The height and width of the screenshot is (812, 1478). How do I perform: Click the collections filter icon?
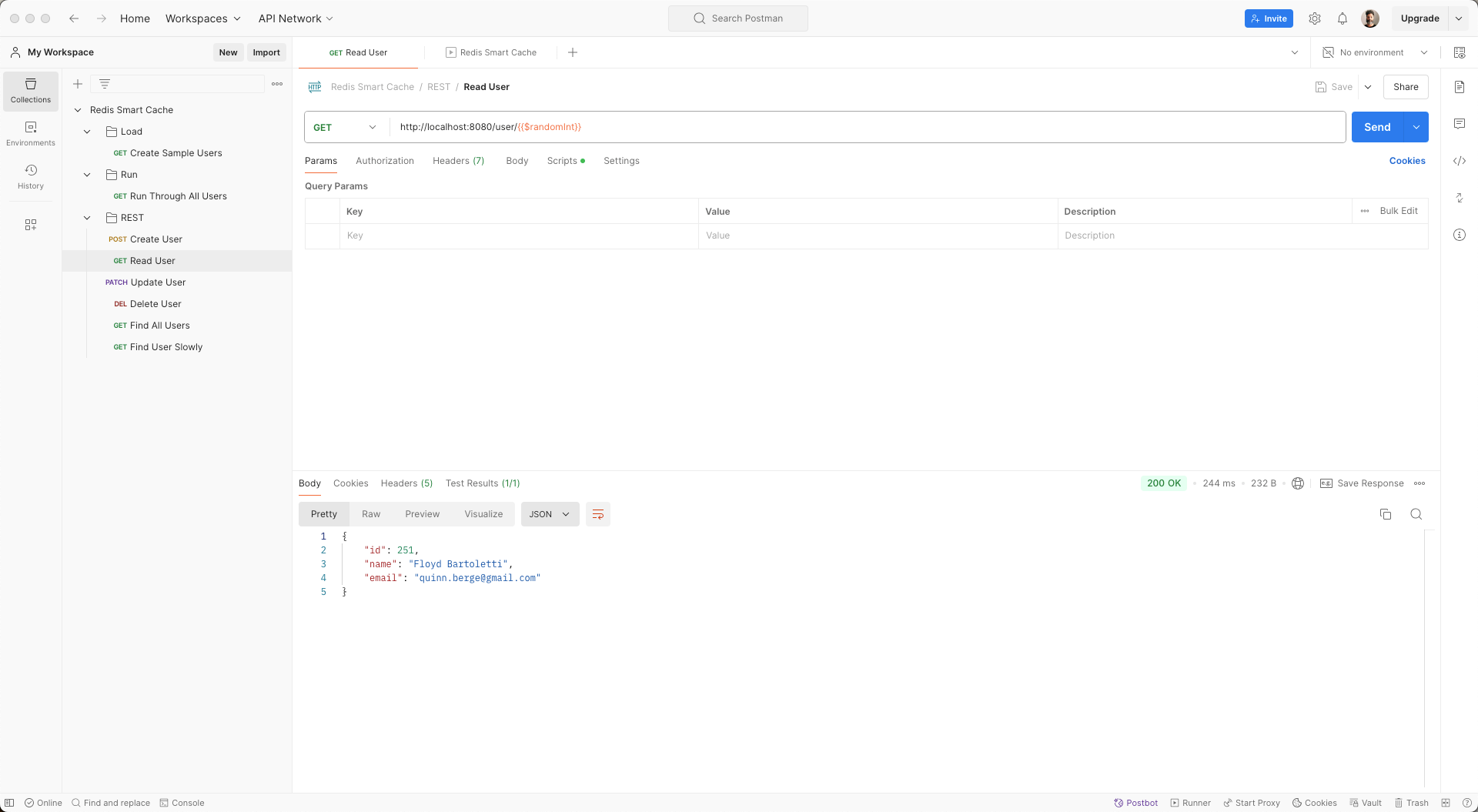(105, 84)
